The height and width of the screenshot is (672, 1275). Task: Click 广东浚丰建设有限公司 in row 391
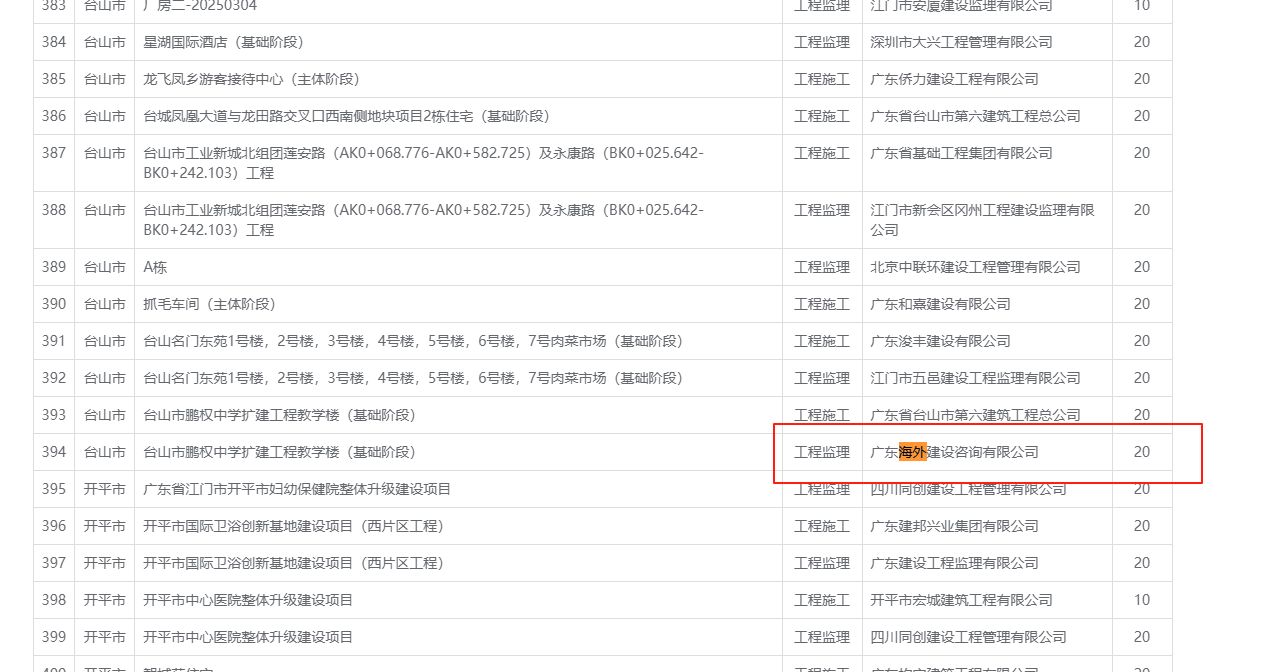coord(940,341)
